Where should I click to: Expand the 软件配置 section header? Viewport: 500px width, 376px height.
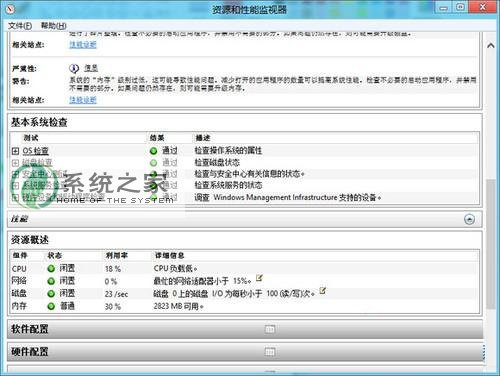coord(245,329)
